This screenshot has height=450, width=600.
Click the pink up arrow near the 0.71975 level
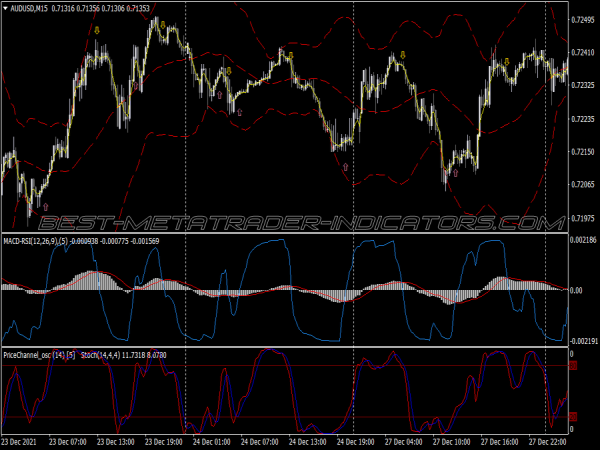46,207
